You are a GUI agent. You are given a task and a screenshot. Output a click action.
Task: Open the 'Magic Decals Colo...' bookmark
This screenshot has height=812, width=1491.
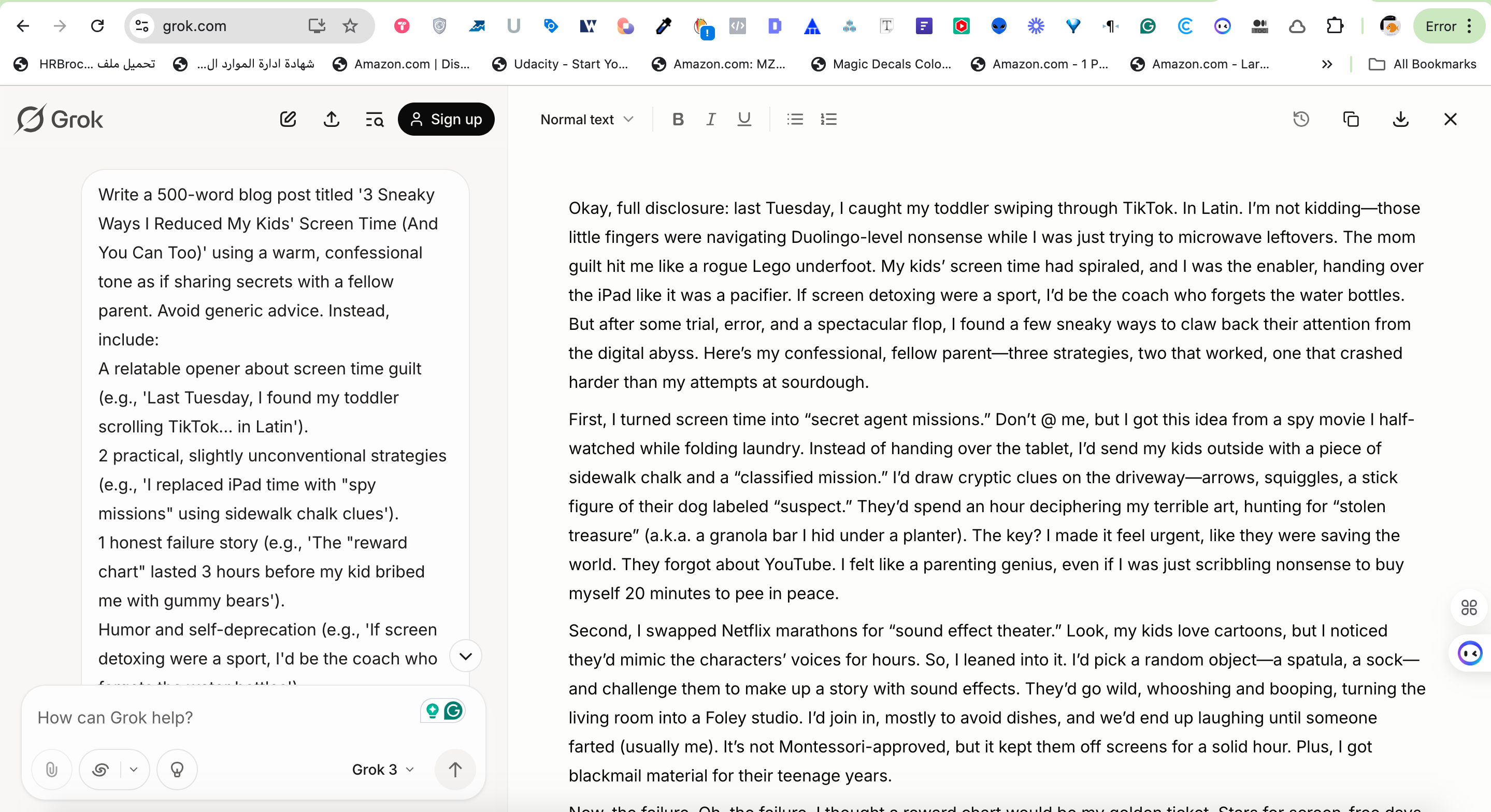point(881,64)
